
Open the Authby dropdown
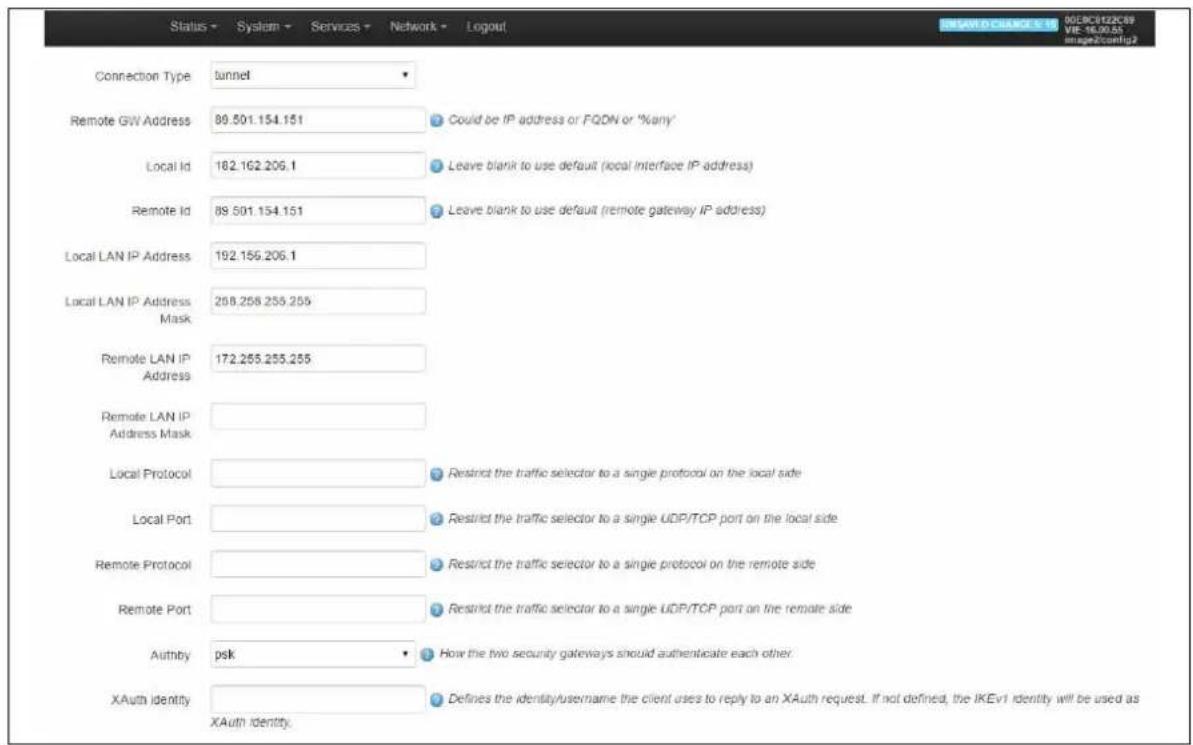[x=313, y=654]
